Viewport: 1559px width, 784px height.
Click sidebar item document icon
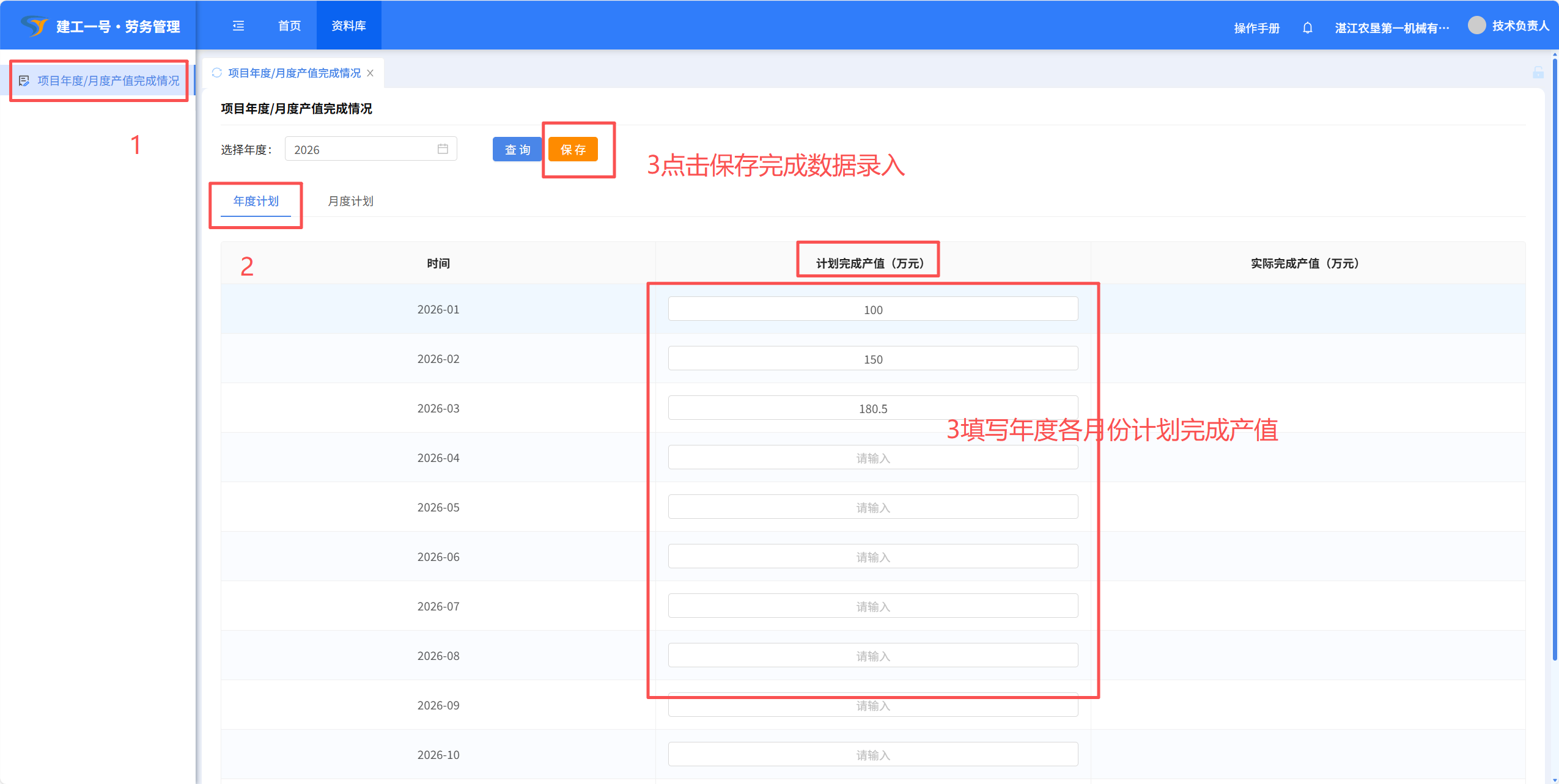24,81
